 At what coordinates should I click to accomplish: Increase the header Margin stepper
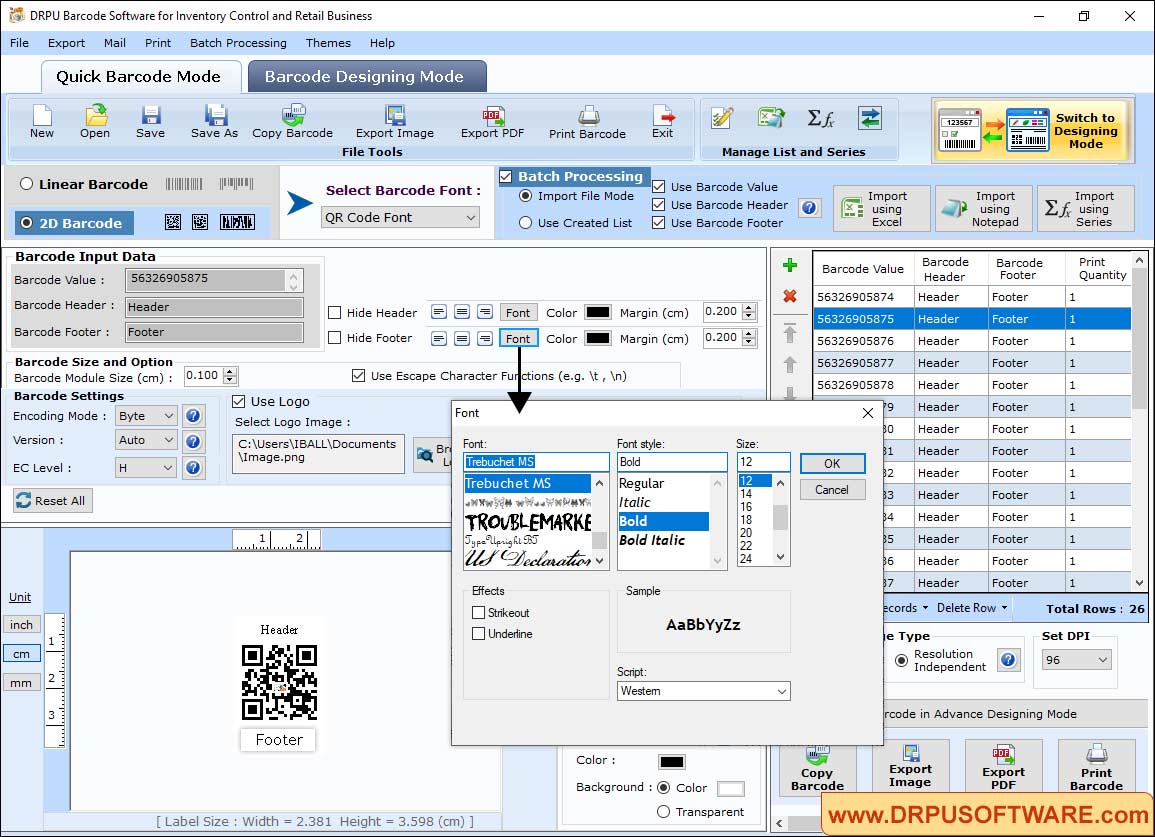coord(749,308)
